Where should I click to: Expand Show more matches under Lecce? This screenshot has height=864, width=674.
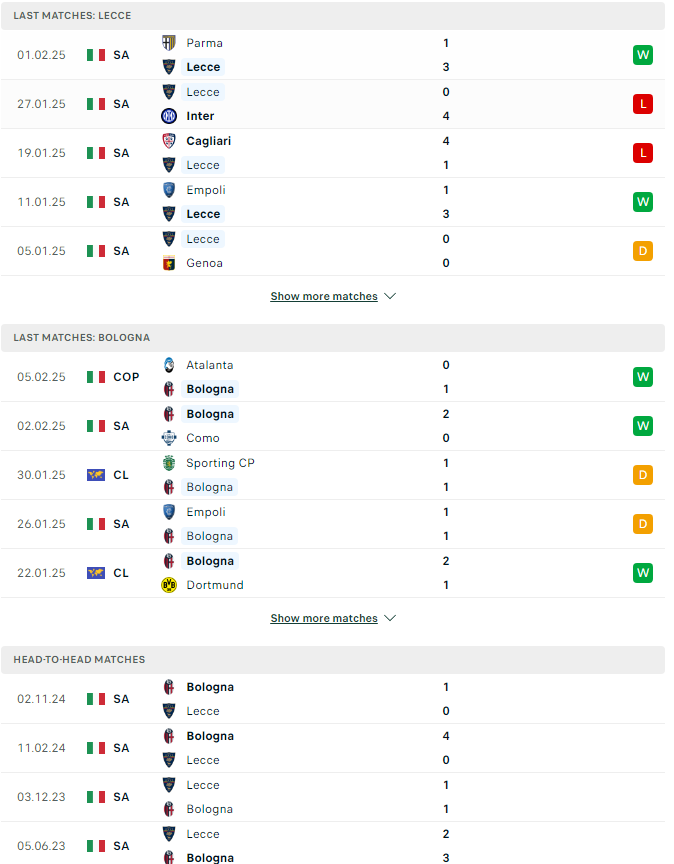(x=324, y=296)
